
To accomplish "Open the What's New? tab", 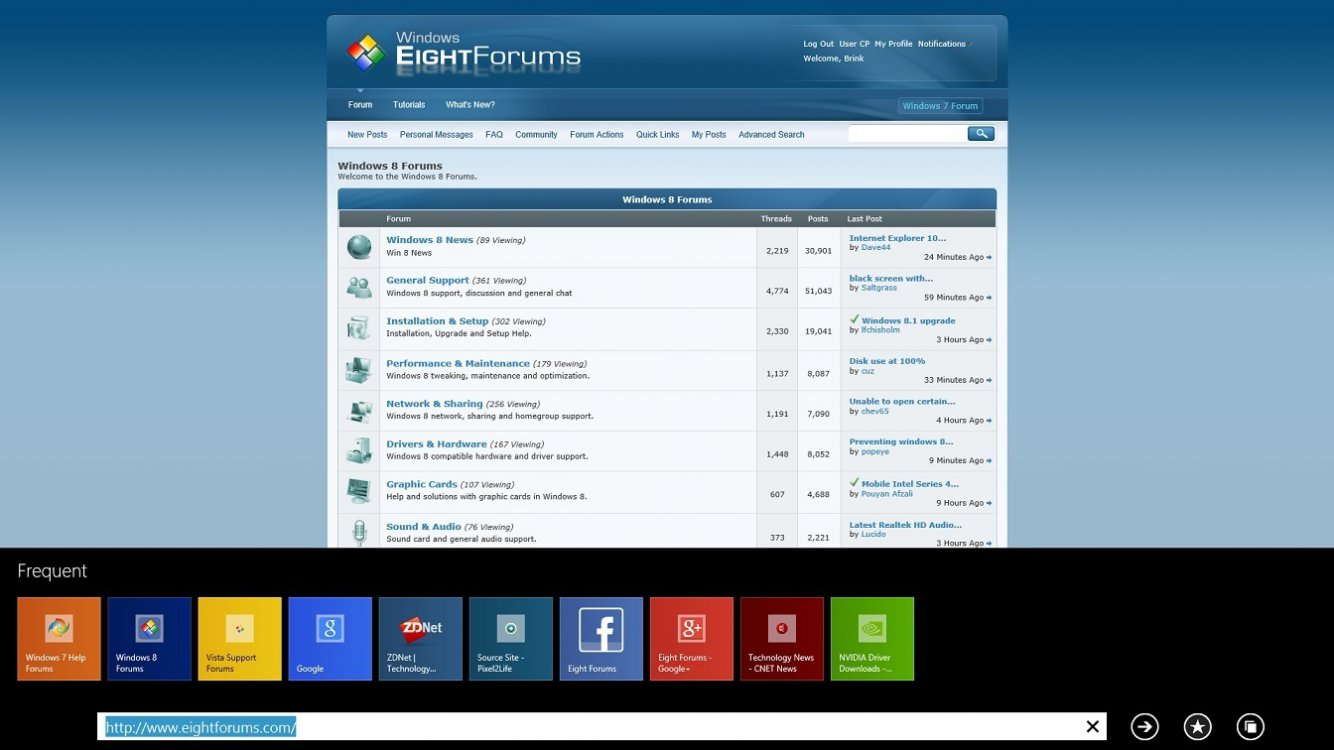I will click(470, 105).
